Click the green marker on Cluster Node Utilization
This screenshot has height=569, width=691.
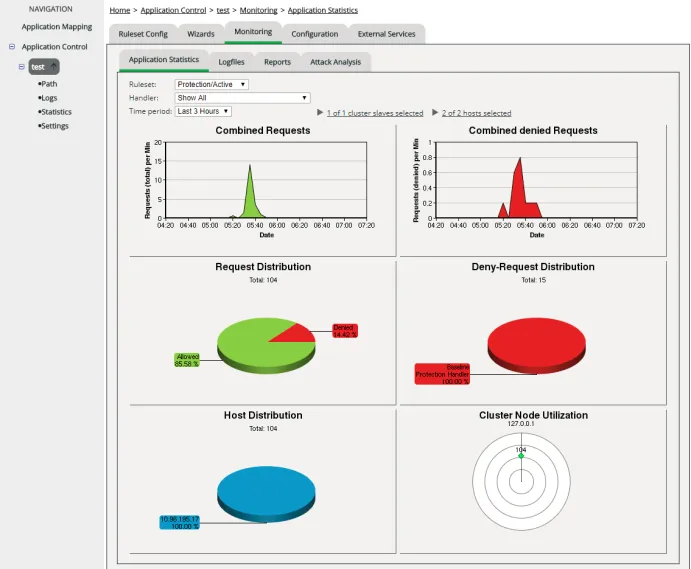(521, 456)
